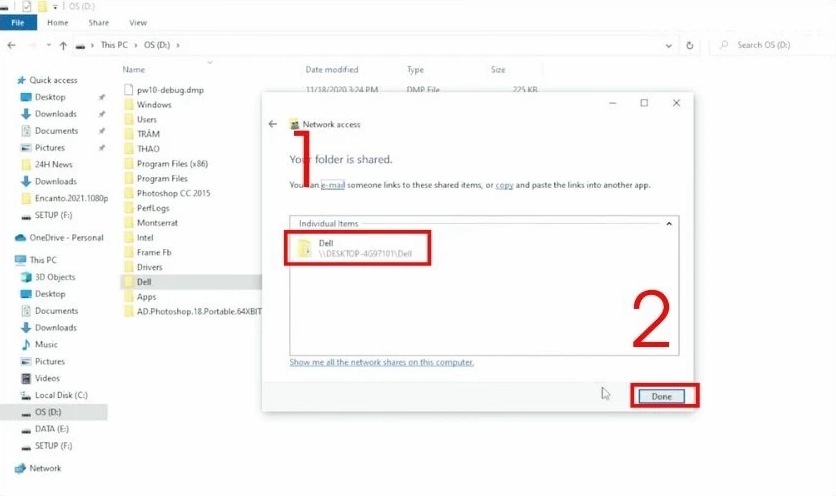Screen dimensions: 836x496
Task: Refresh the current folder view
Action: (689, 45)
